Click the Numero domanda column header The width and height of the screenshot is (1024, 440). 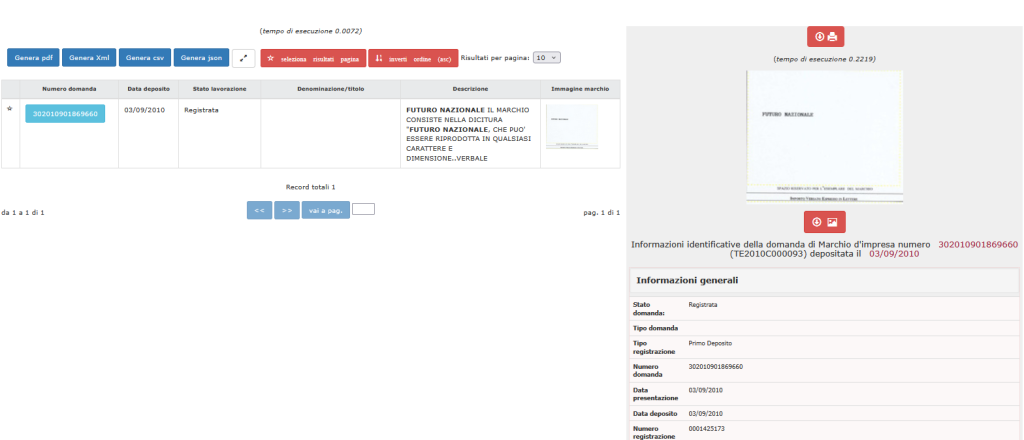click(68, 89)
